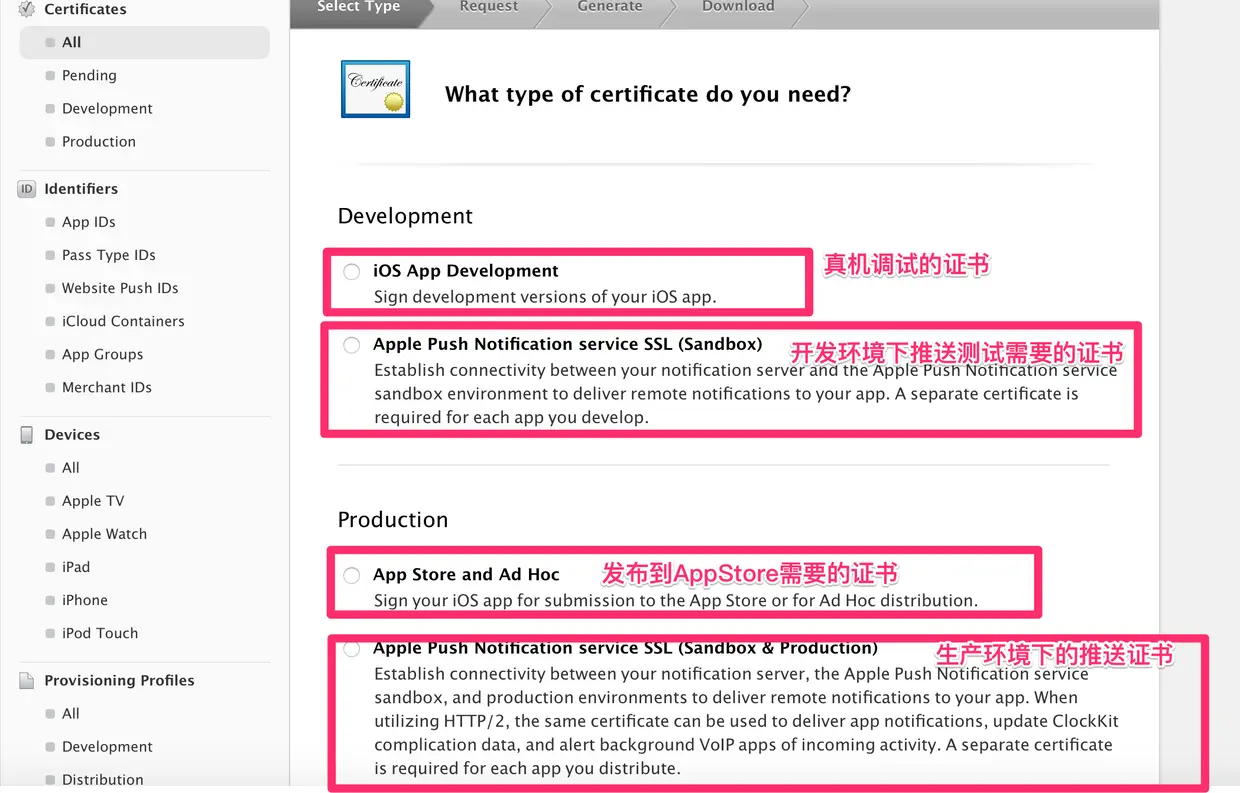The width and height of the screenshot is (1240, 793).
Task: Choose APNs SSL (Sandbox & Production) radio
Action: click(351, 649)
